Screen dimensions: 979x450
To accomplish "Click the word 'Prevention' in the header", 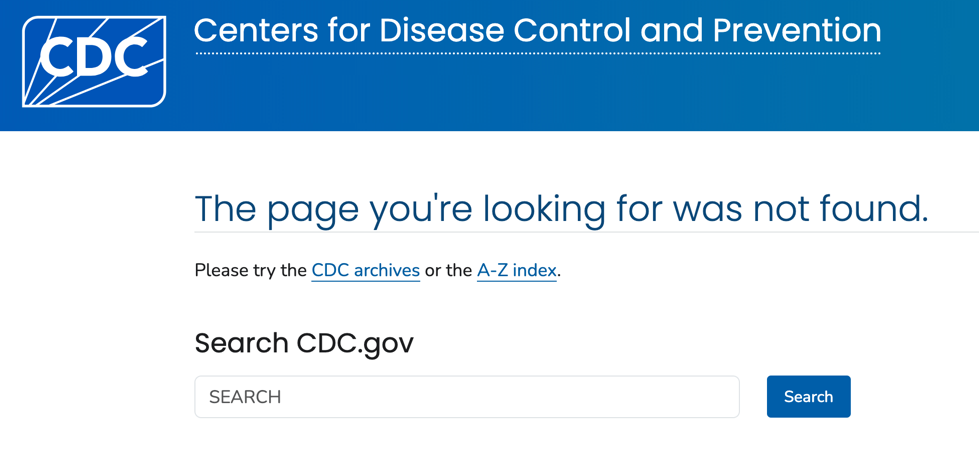I will point(796,31).
